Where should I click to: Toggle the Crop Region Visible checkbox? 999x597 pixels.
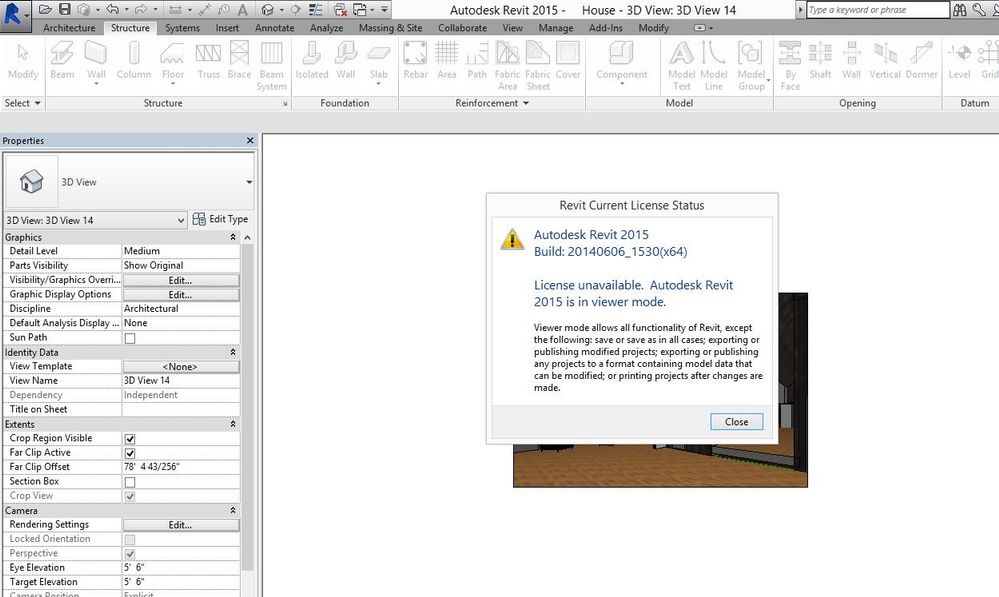130,439
